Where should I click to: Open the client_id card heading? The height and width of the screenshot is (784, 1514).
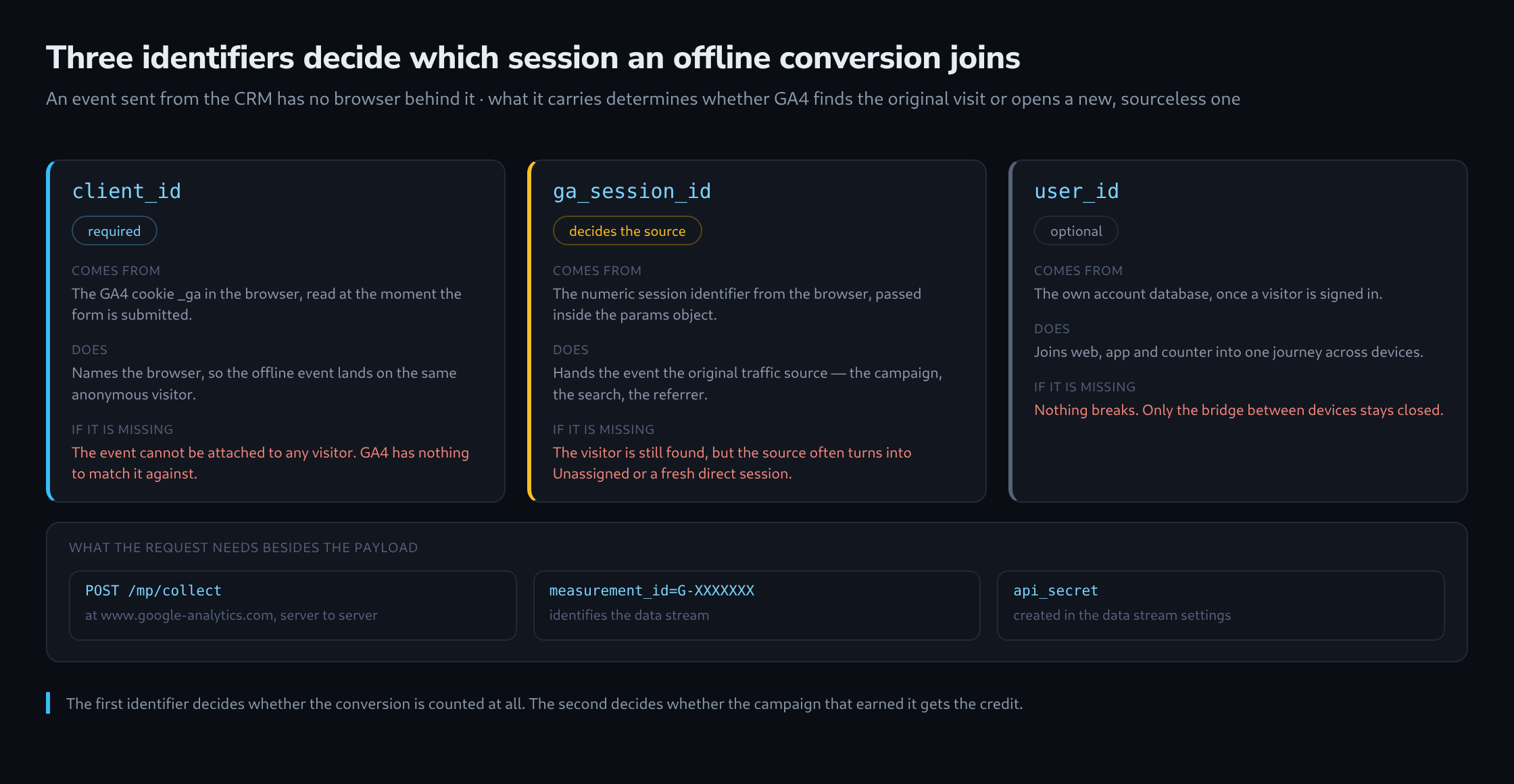pyautogui.click(x=126, y=191)
